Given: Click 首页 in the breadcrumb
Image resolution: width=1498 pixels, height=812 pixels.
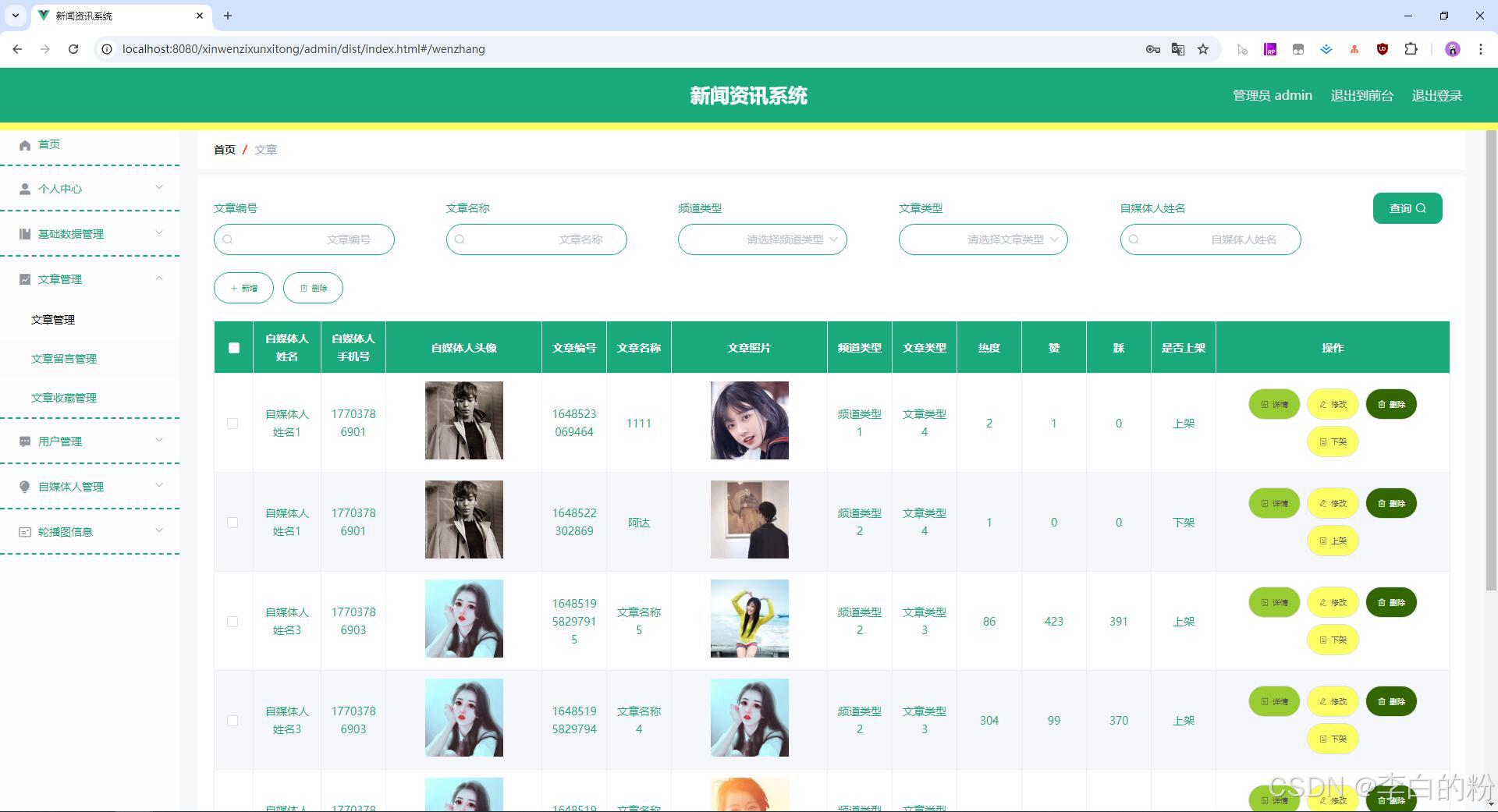Looking at the screenshot, I should tap(225, 150).
